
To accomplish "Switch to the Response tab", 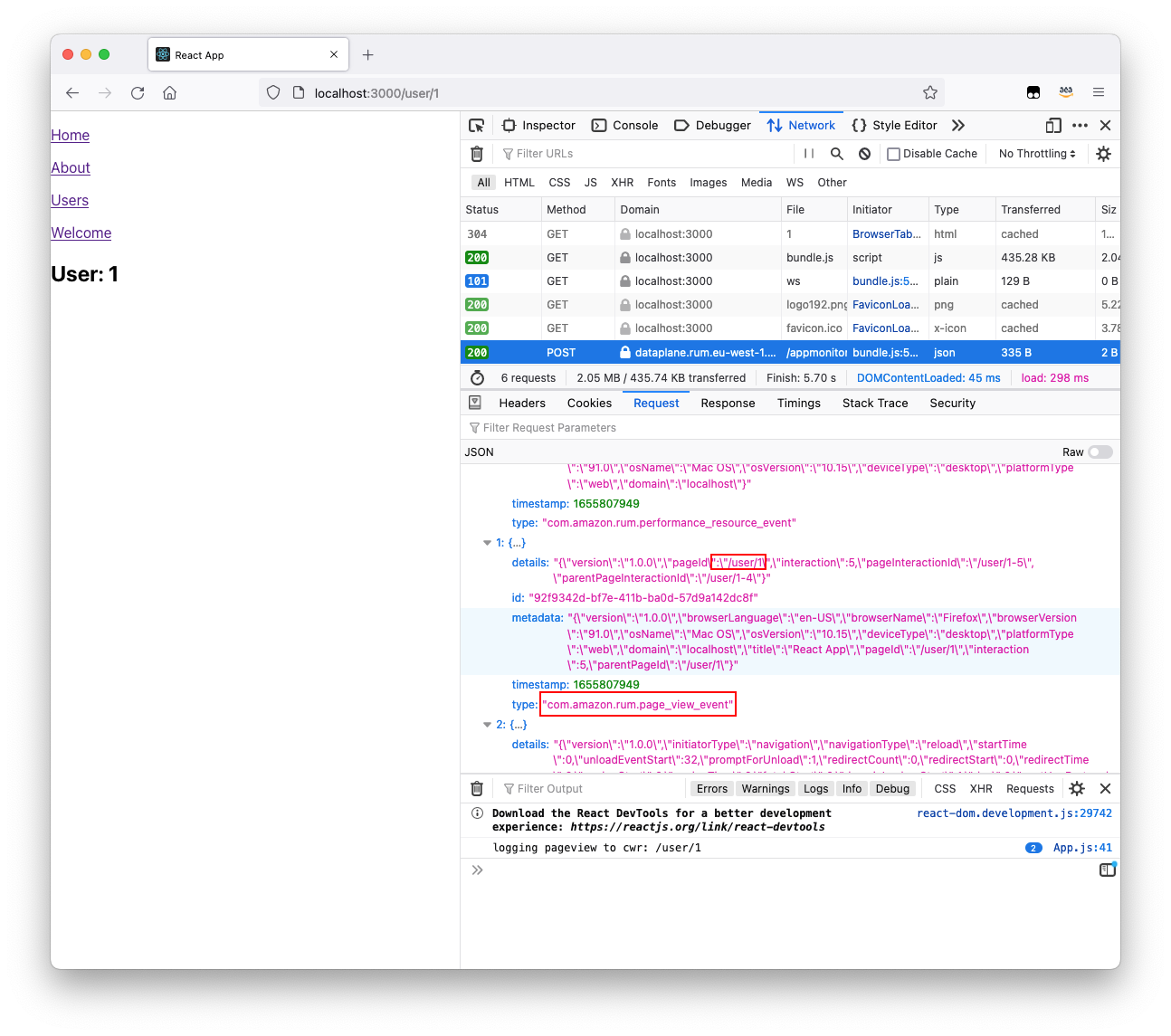I will pos(728,403).
